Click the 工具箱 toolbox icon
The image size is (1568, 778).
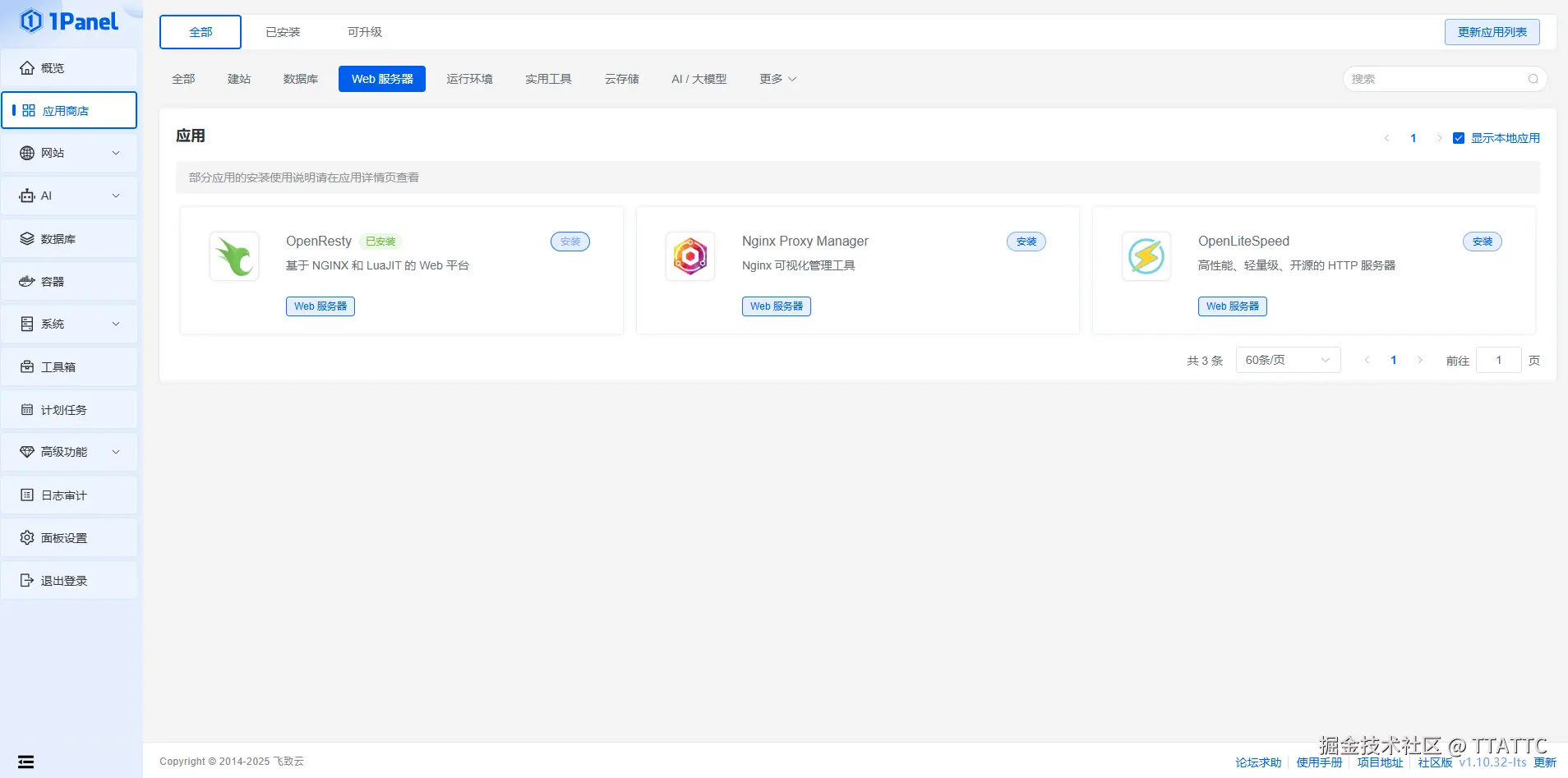pyautogui.click(x=27, y=366)
